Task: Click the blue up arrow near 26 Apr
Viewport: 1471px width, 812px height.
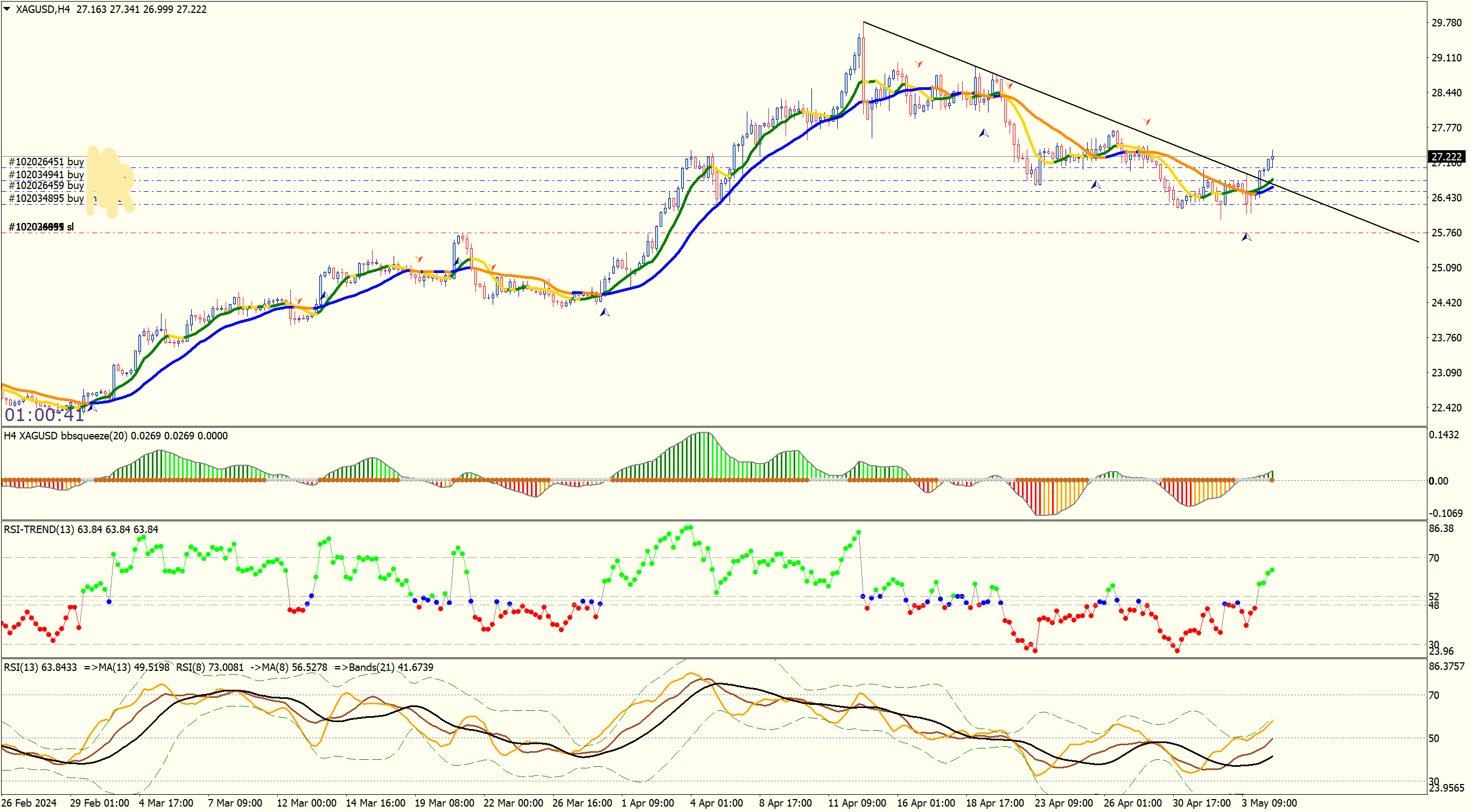Action: pos(1095,185)
